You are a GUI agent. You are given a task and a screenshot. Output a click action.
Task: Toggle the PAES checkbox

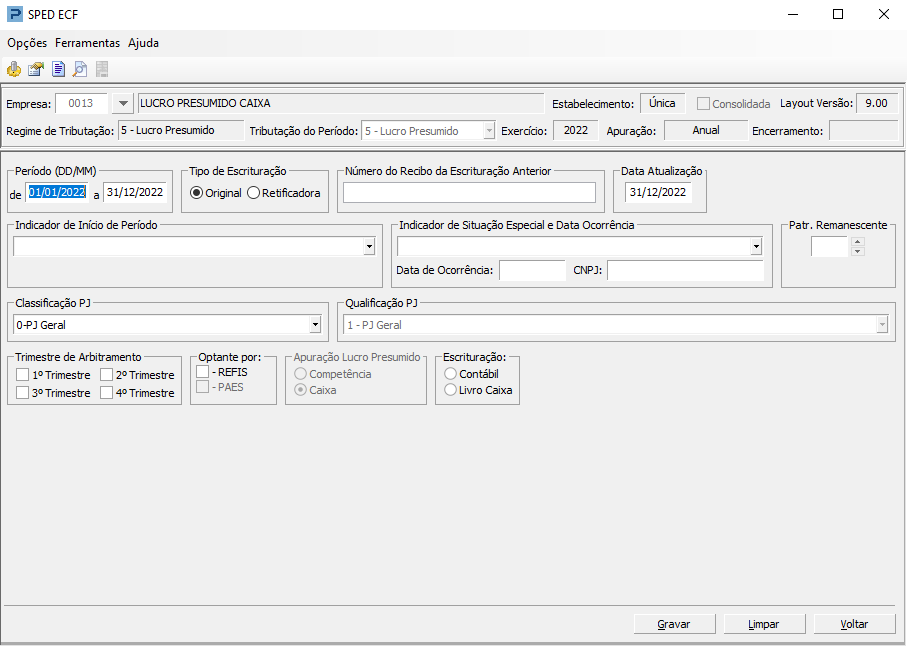(202, 387)
